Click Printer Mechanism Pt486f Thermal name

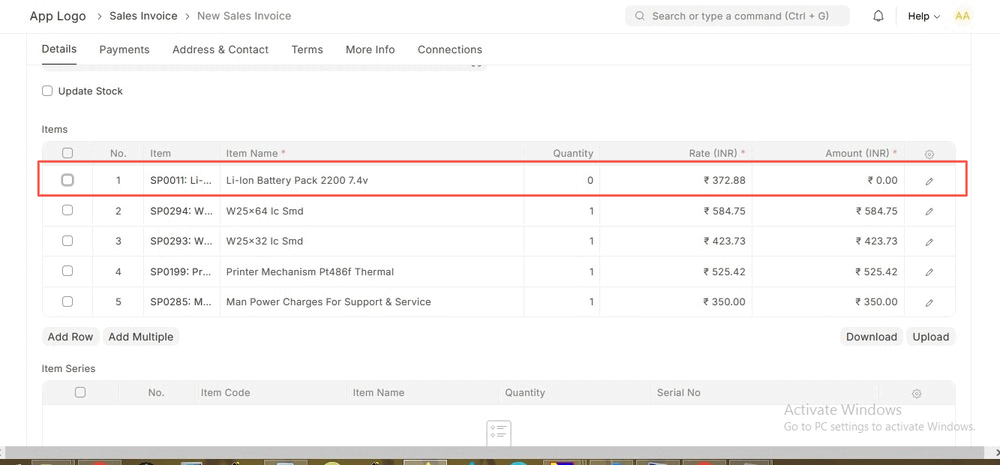pos(310,272)
